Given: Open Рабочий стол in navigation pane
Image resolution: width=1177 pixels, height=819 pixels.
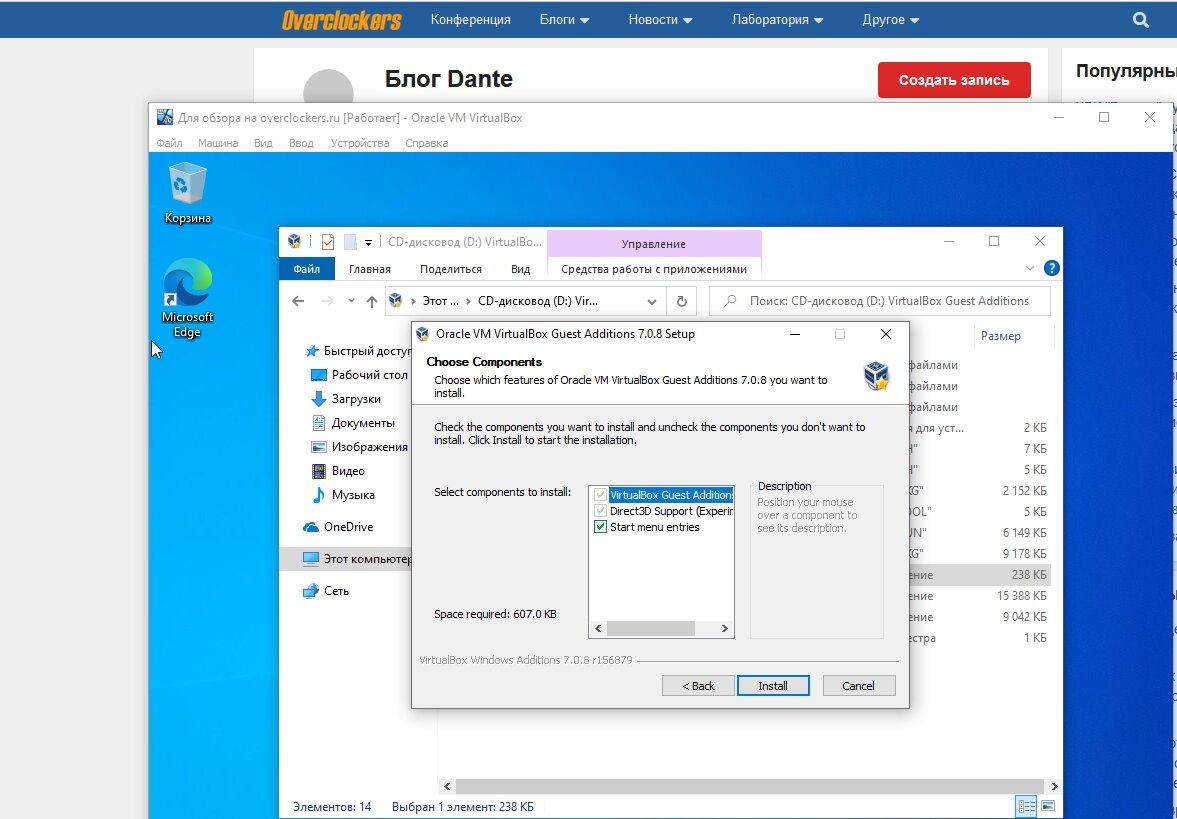Looking at the screenshot, I should [x=360, y=375].
